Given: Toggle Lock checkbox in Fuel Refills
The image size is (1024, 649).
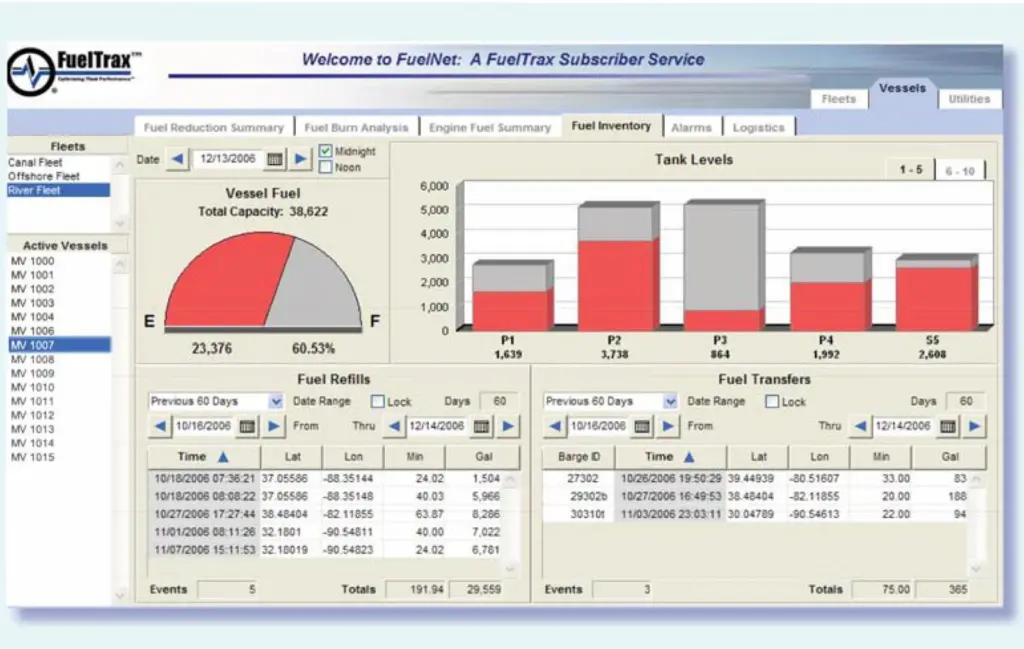Looking at the screenshot, I should pos(377,402).
